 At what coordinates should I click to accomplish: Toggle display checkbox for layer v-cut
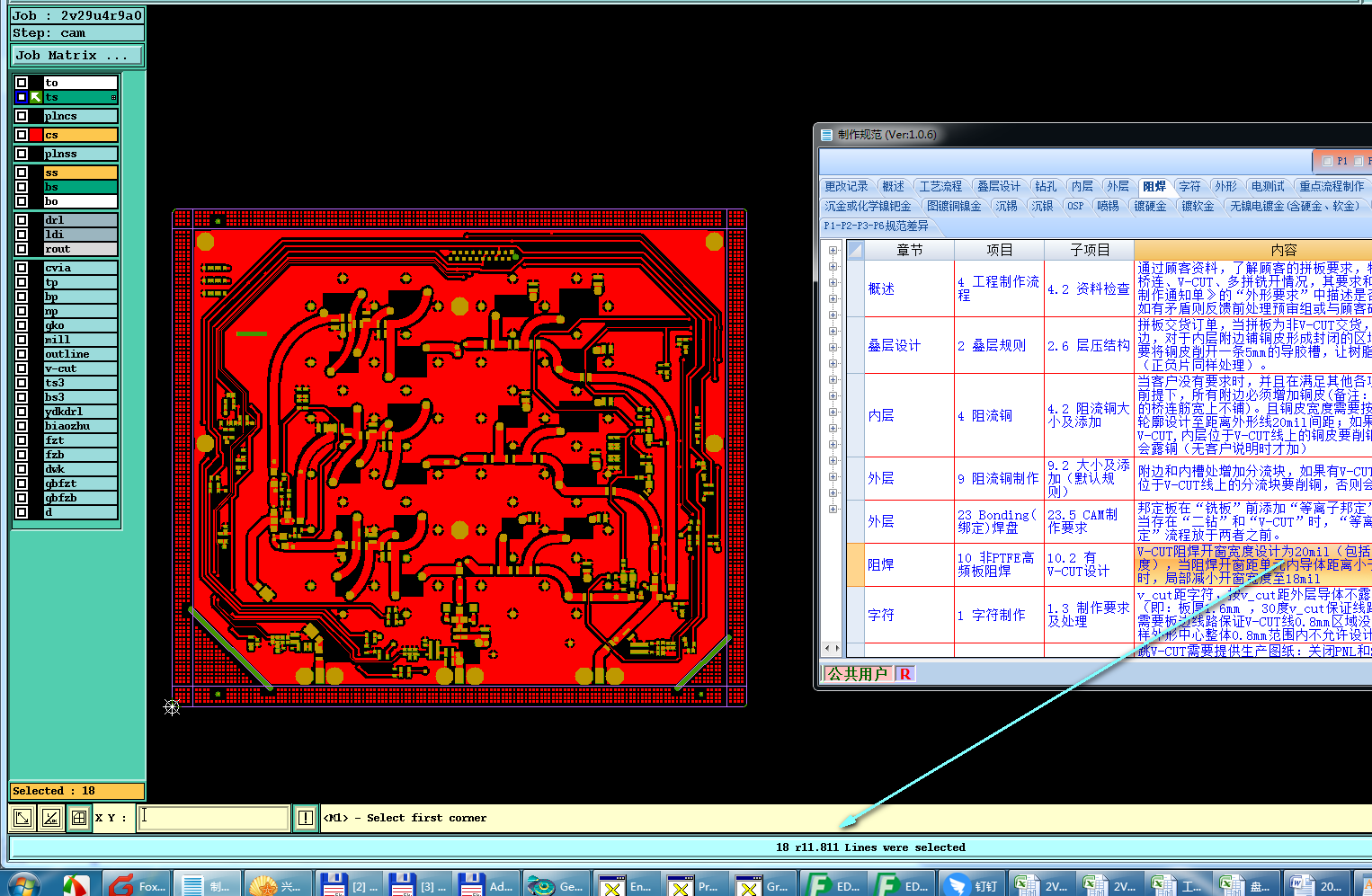tap(22, 368)
